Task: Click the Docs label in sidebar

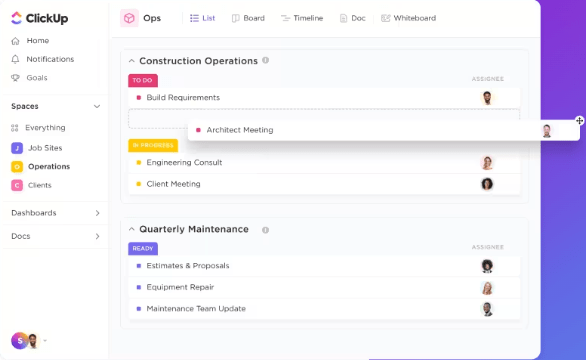Action: click(21, 236)
